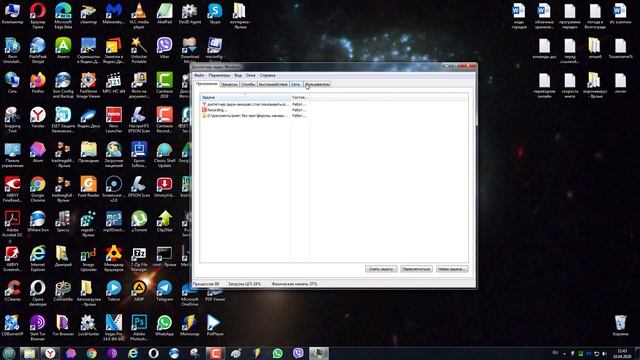Sort tasks by the Состояние column header
The height and width of the screenshot is (360, 640).
coord(300,98)
